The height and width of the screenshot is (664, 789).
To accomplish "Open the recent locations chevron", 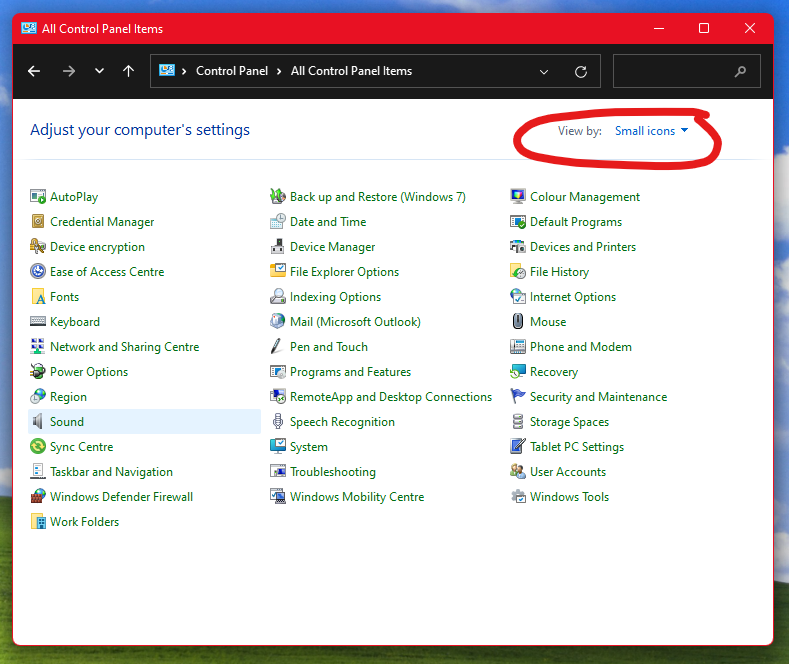I will tap(100, 71).
